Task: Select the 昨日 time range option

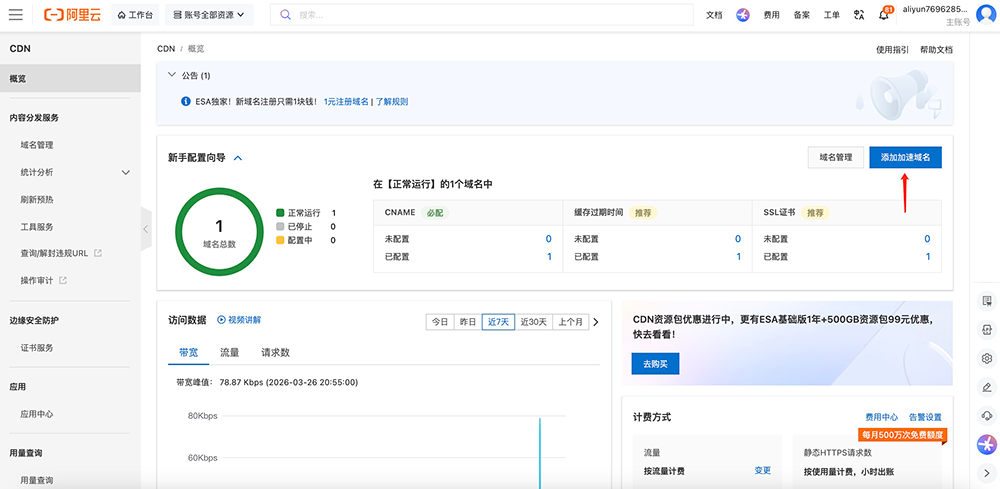Action: pyautogui.click(x=467, y=321)
